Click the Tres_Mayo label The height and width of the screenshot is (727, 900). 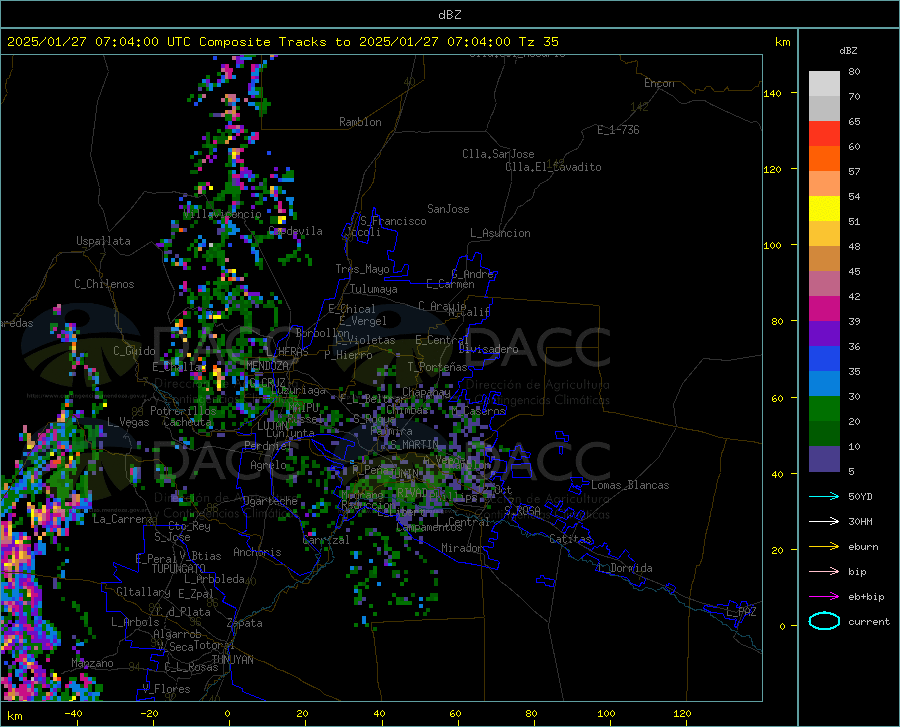362,269
